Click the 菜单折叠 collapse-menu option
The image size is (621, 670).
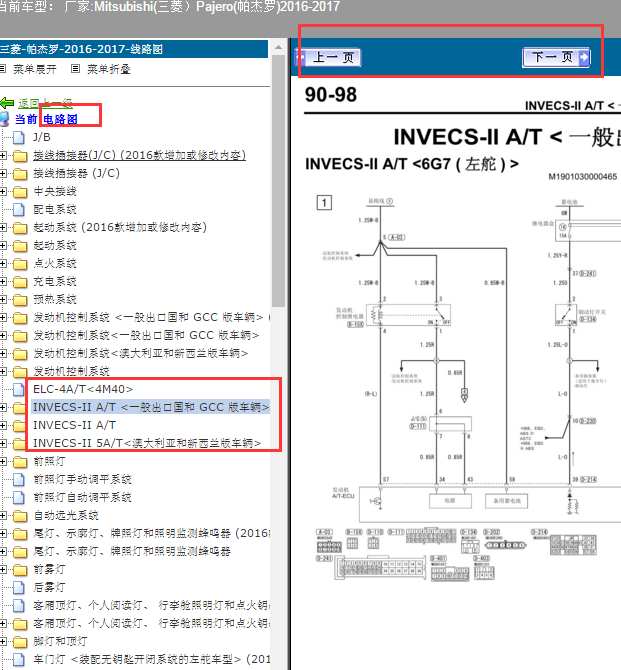pyautogui.click(x=109, y=69)
